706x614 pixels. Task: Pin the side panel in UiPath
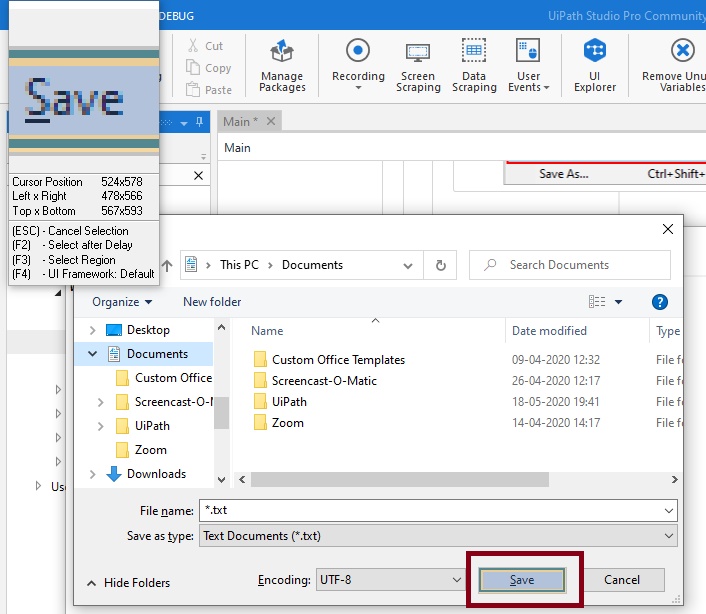[199, 122]
